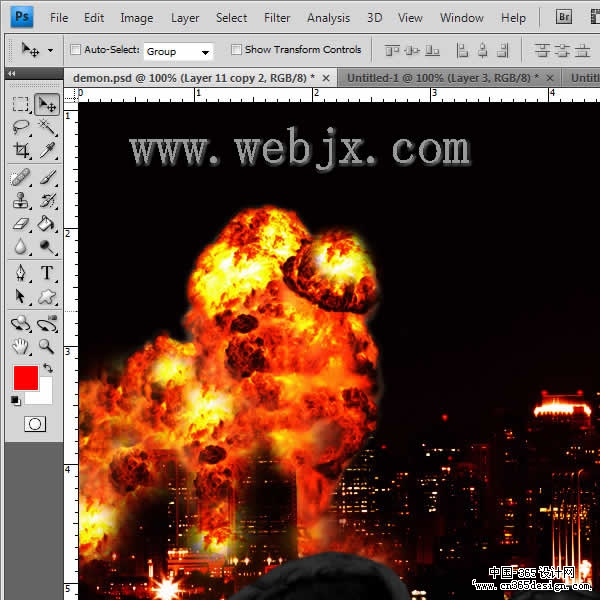Select the Clone Stamp tool
Image resolution: width=600 pixels, height=600 pixels.
coord(20,201)
